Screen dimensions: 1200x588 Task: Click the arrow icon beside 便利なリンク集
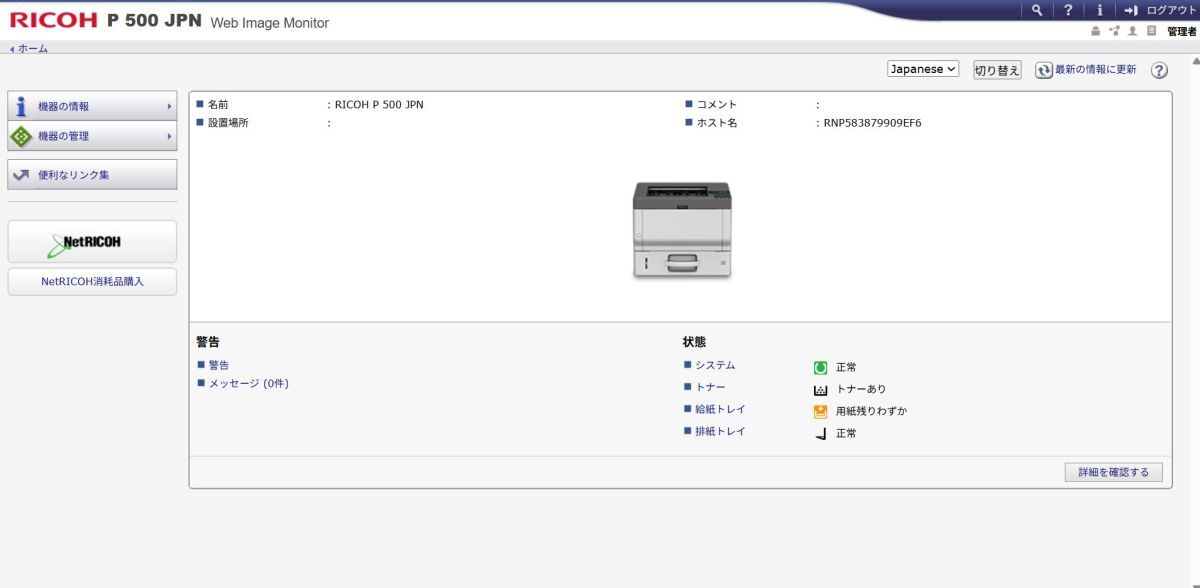(21, 175)
